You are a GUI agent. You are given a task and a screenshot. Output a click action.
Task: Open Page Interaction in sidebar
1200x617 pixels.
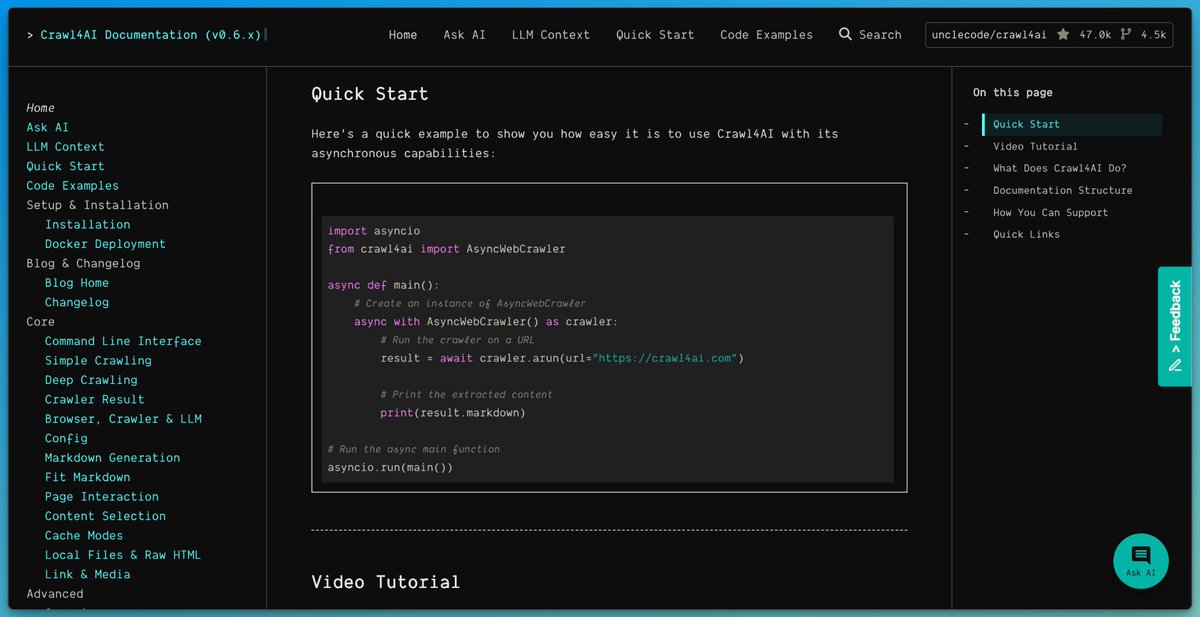coord(101,497)
